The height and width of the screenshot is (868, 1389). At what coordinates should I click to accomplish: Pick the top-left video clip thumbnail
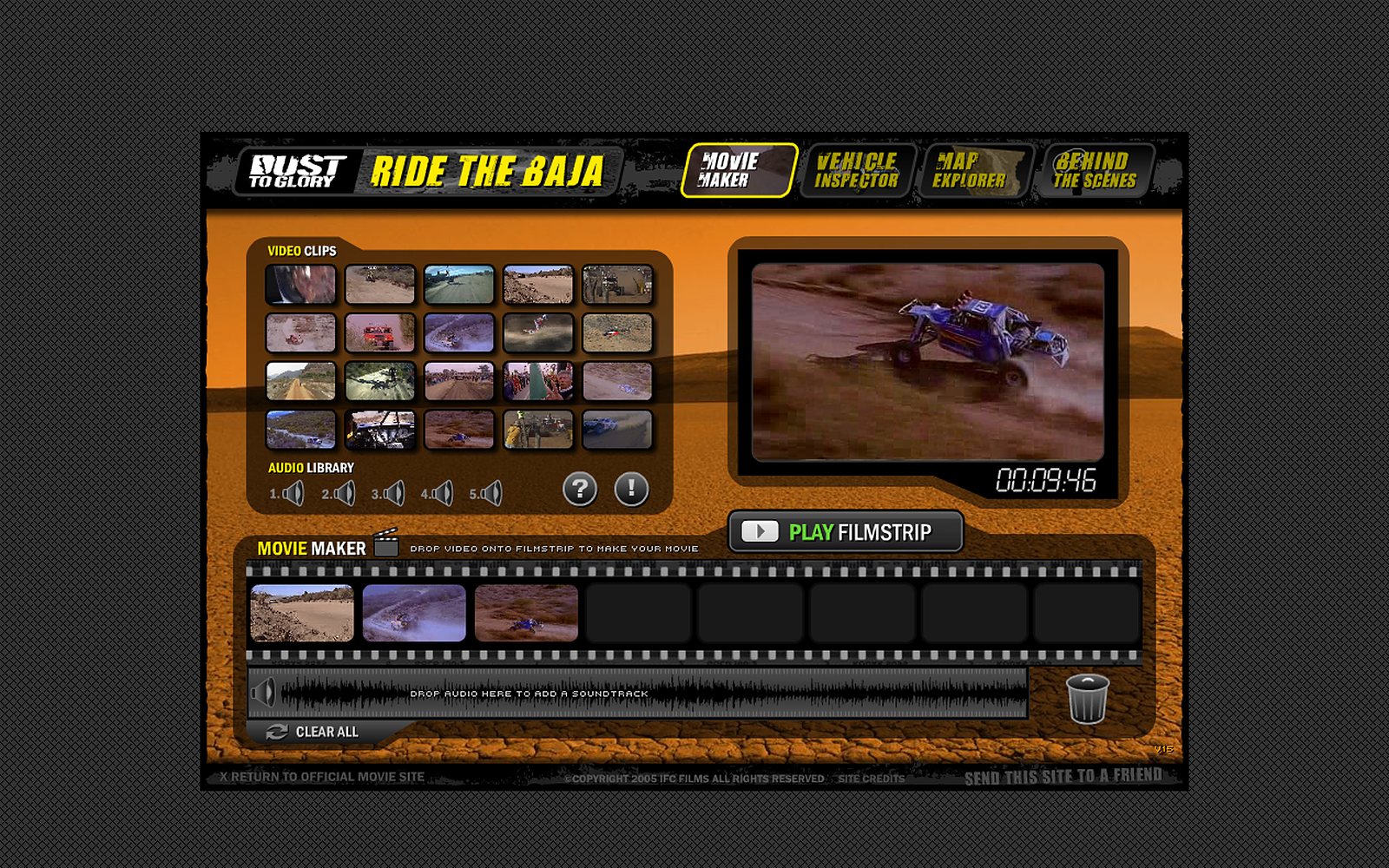301,285
